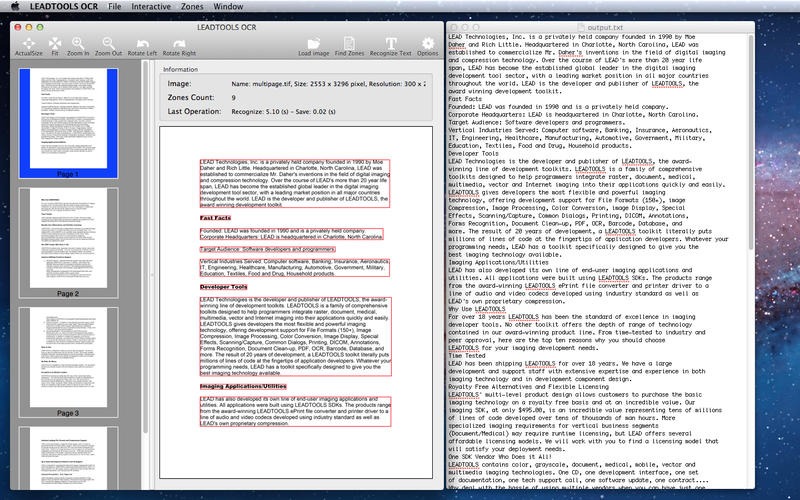Image resolution: width=800 pixels, height=500 pixels.
Task: Click the LEADTOOLS OCR window title text
Action: point(227,27)
